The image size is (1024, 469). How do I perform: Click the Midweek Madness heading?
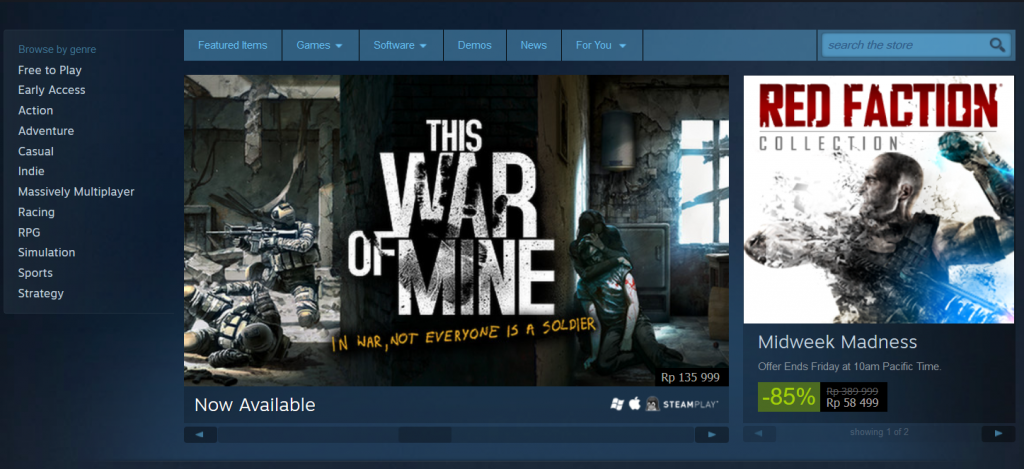(x=837, y=342)
